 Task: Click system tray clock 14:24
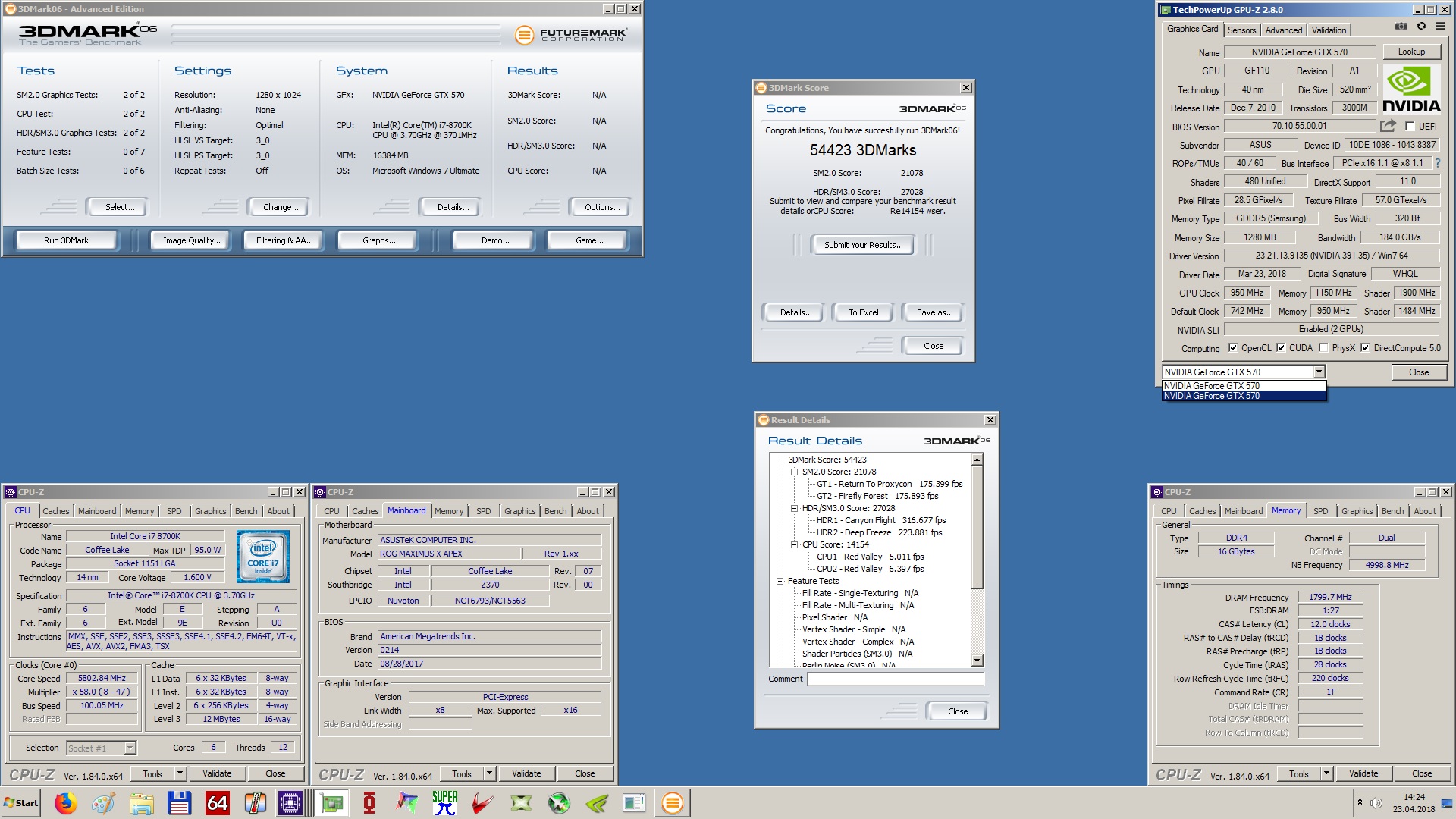coord(1414,797)
